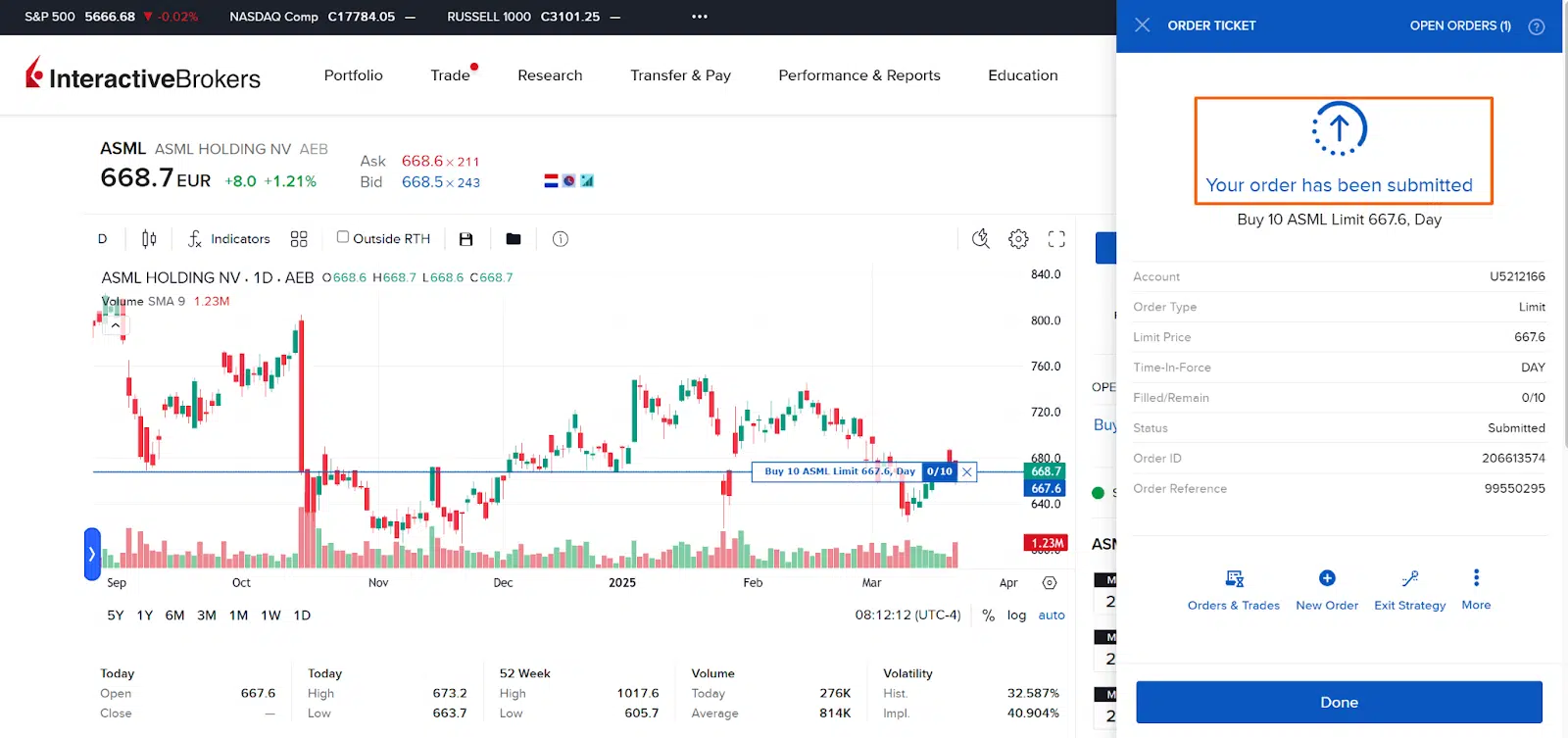The image size is (1568, 738).
Task: Click the RUSSELL 1000 index ticker
Action: click(534, 17)
